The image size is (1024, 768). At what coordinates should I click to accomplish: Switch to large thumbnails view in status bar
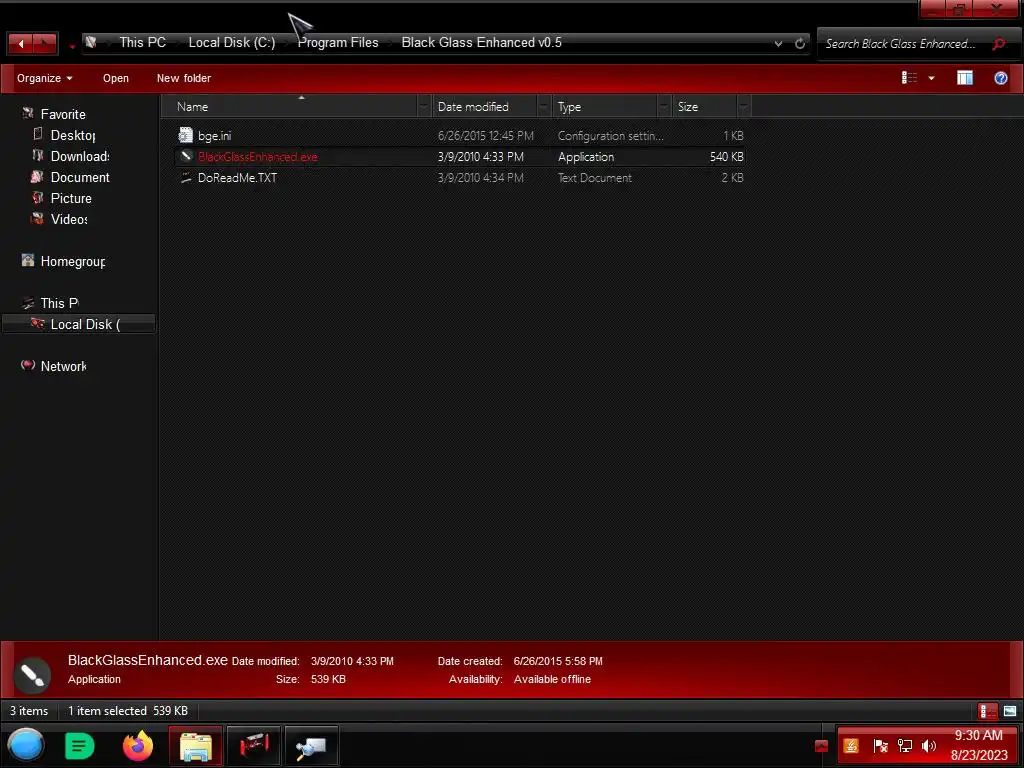coord(1010,711)
